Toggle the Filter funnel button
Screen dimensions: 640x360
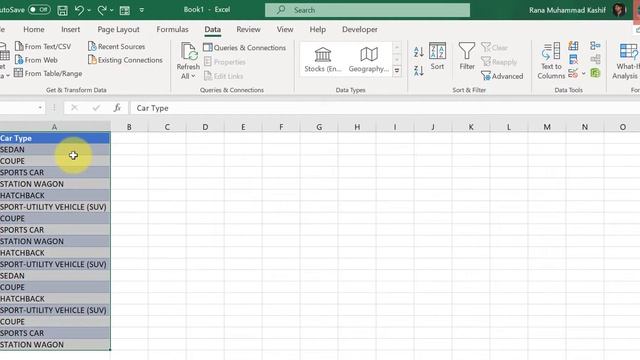click(467, 56)
